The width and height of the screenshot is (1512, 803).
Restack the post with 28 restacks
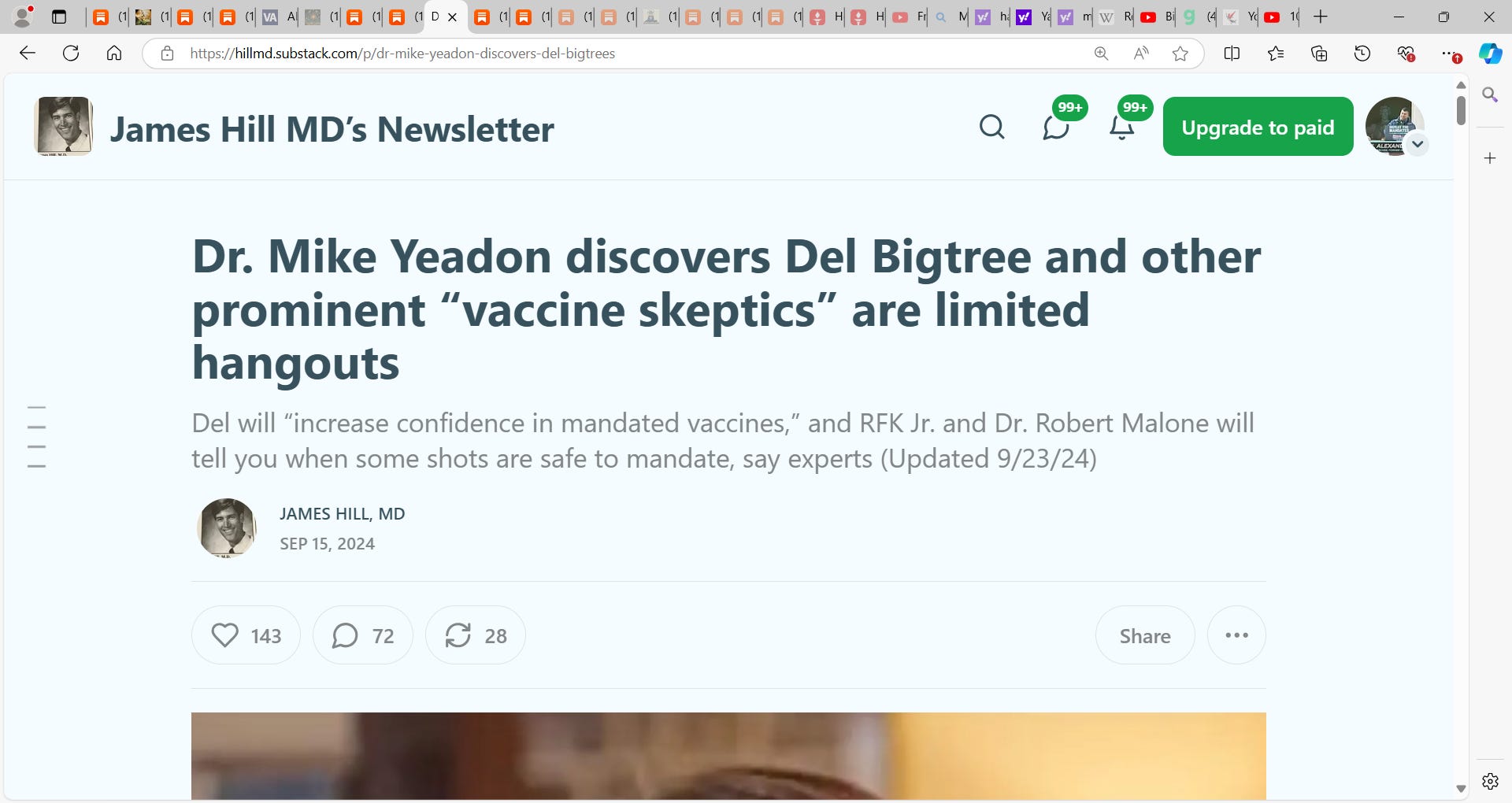[475, 635]
